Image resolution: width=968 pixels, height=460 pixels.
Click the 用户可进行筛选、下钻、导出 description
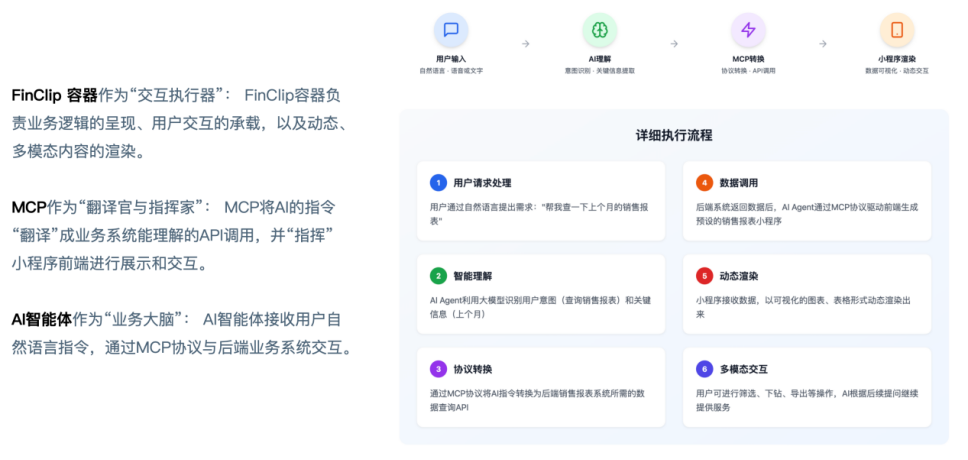pyautogui.click(x=807, y=400)
